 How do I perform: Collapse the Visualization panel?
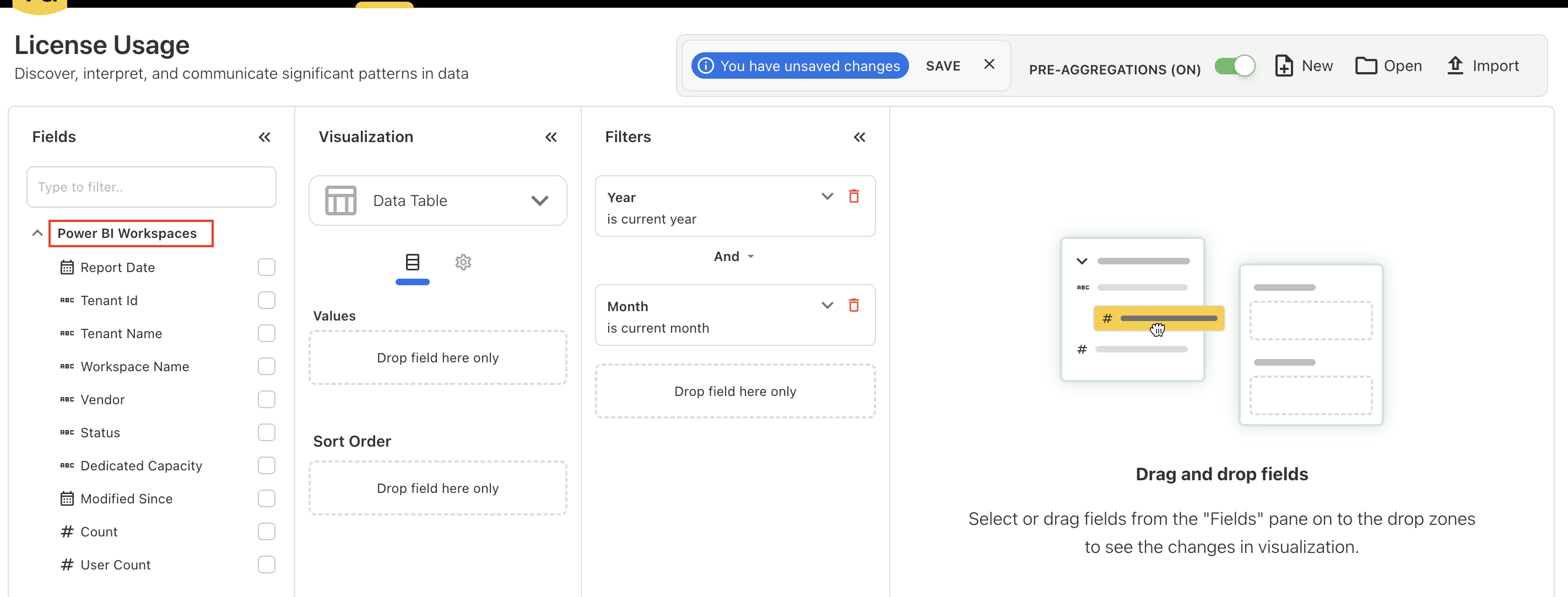[550, 137]
